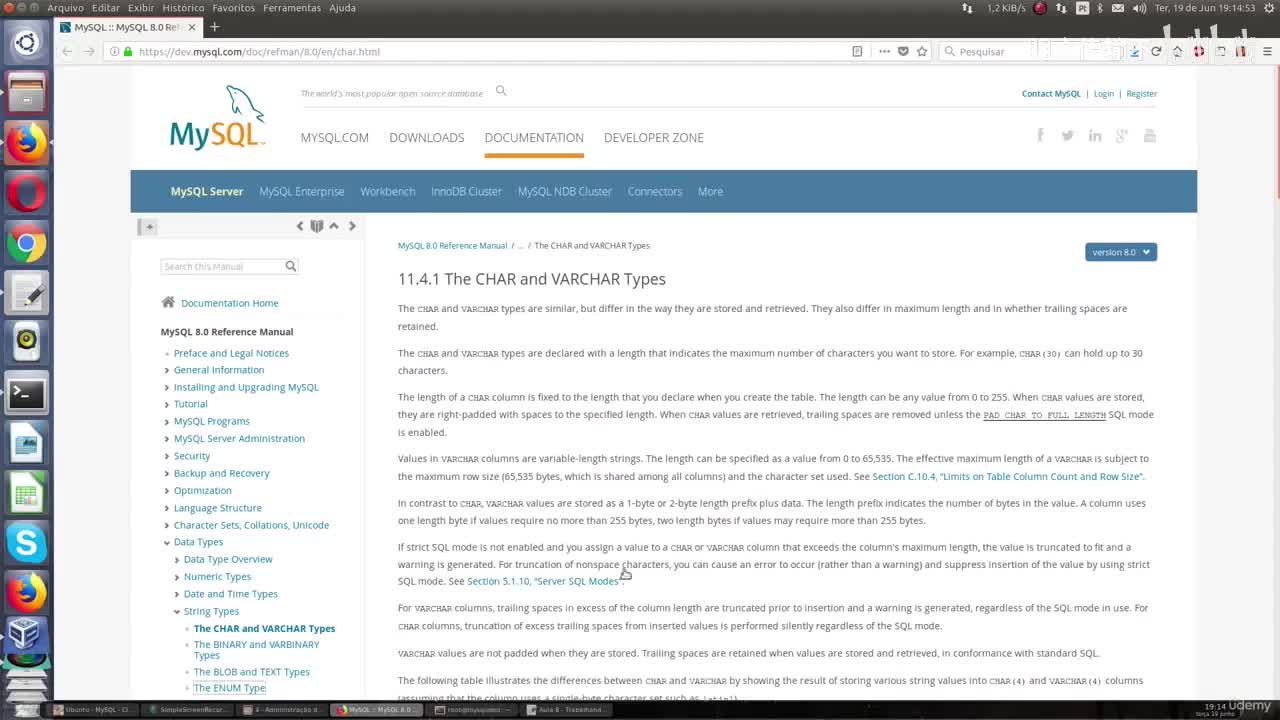Save page to Pocket icon
Image resolution: width=1280 pixels, height=720 pixels.
(903, 51)
